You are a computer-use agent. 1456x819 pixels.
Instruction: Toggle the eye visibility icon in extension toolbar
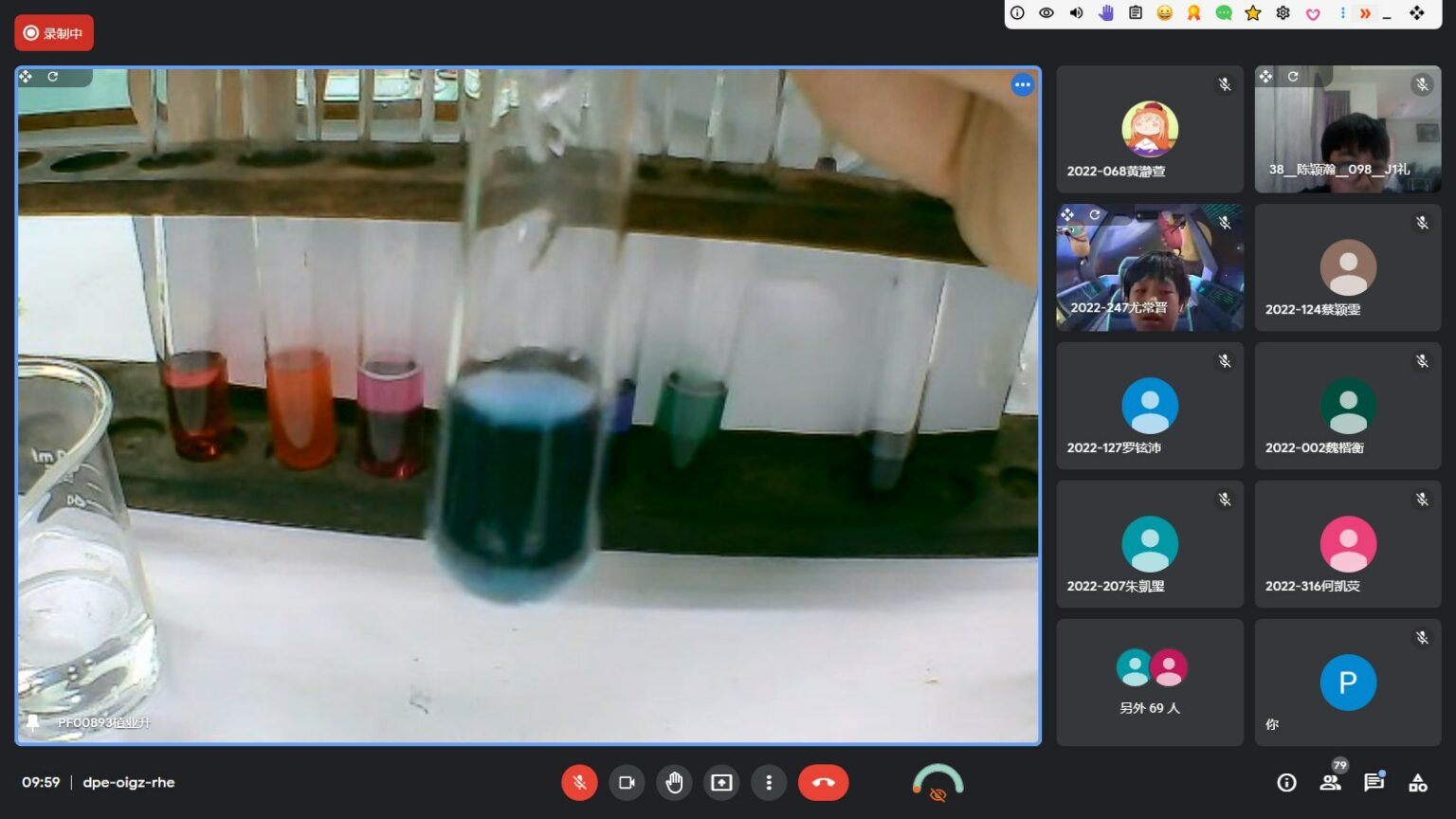(x=1046, y=13)
